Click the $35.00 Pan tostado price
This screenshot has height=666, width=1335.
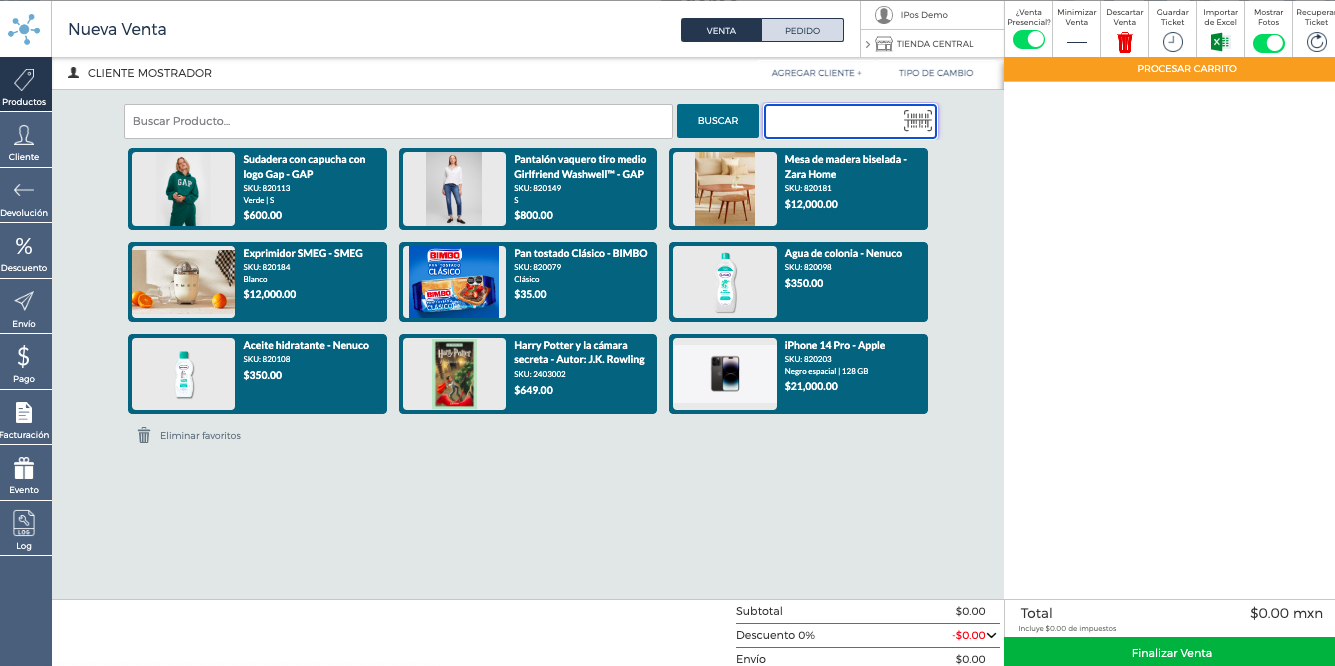click(x=531, y=294)
